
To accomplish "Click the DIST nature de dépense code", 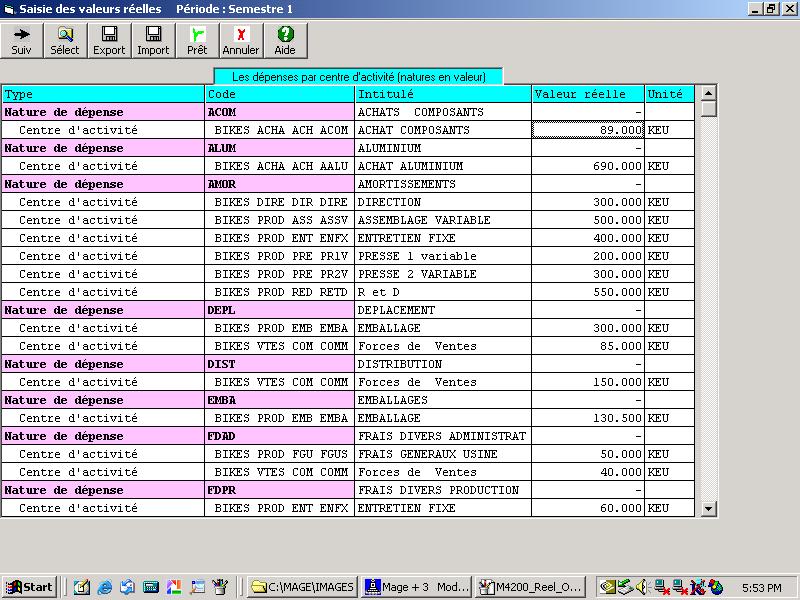I will coord(280,364).
